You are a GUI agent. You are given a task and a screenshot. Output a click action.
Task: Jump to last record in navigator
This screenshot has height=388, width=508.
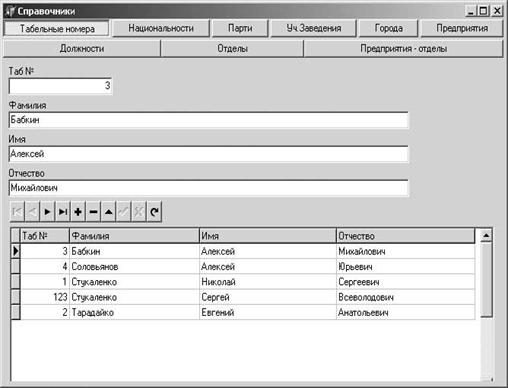point(63,212)
